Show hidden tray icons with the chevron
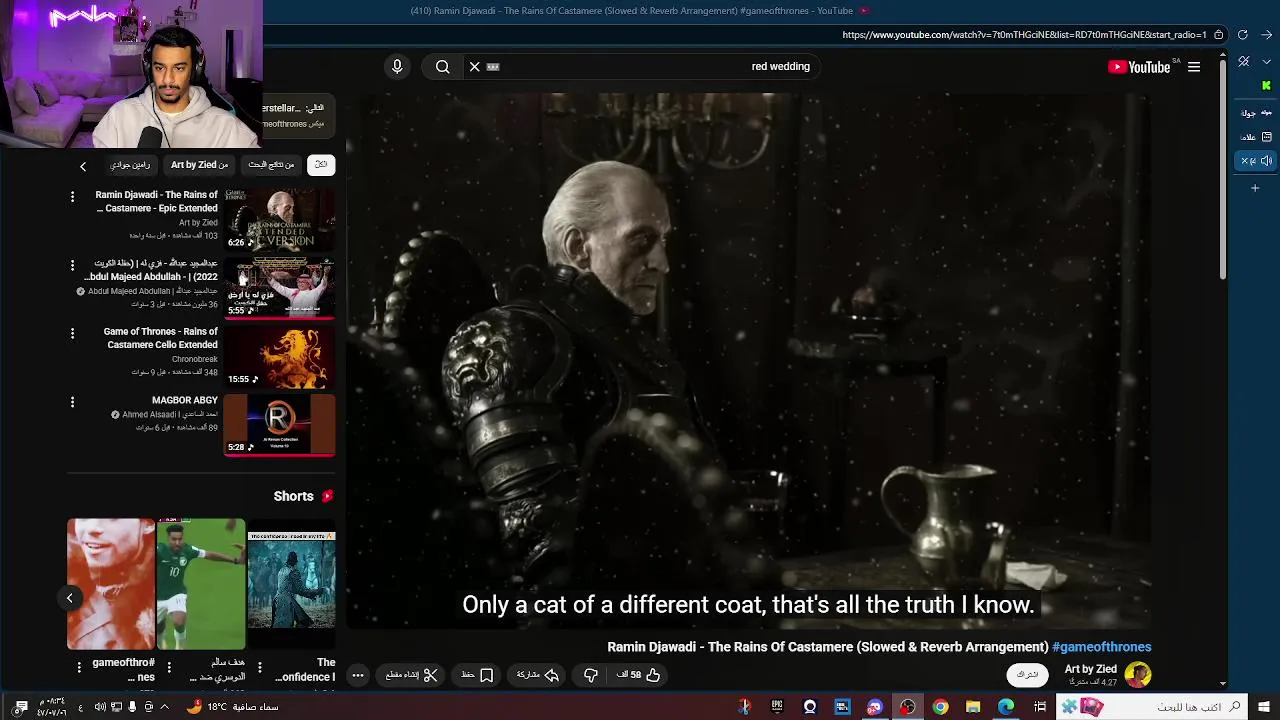The height and width of the screenshot is (720, 1280). pos(164,707)
